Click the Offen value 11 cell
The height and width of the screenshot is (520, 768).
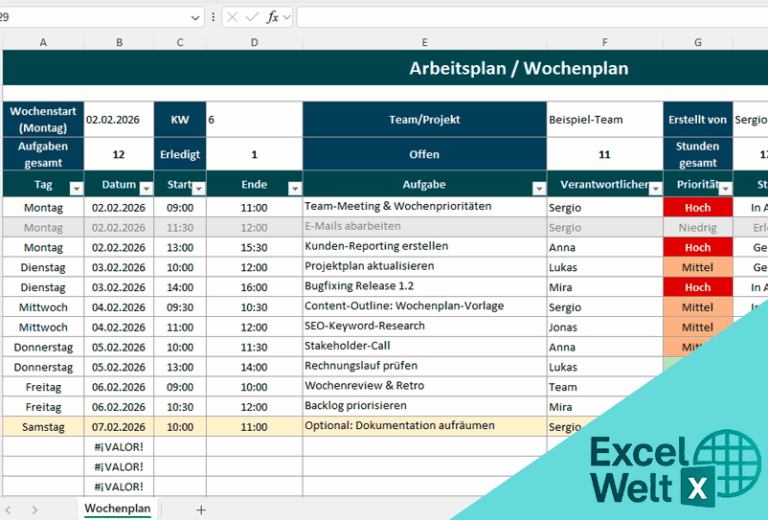(x=605, y=154)
